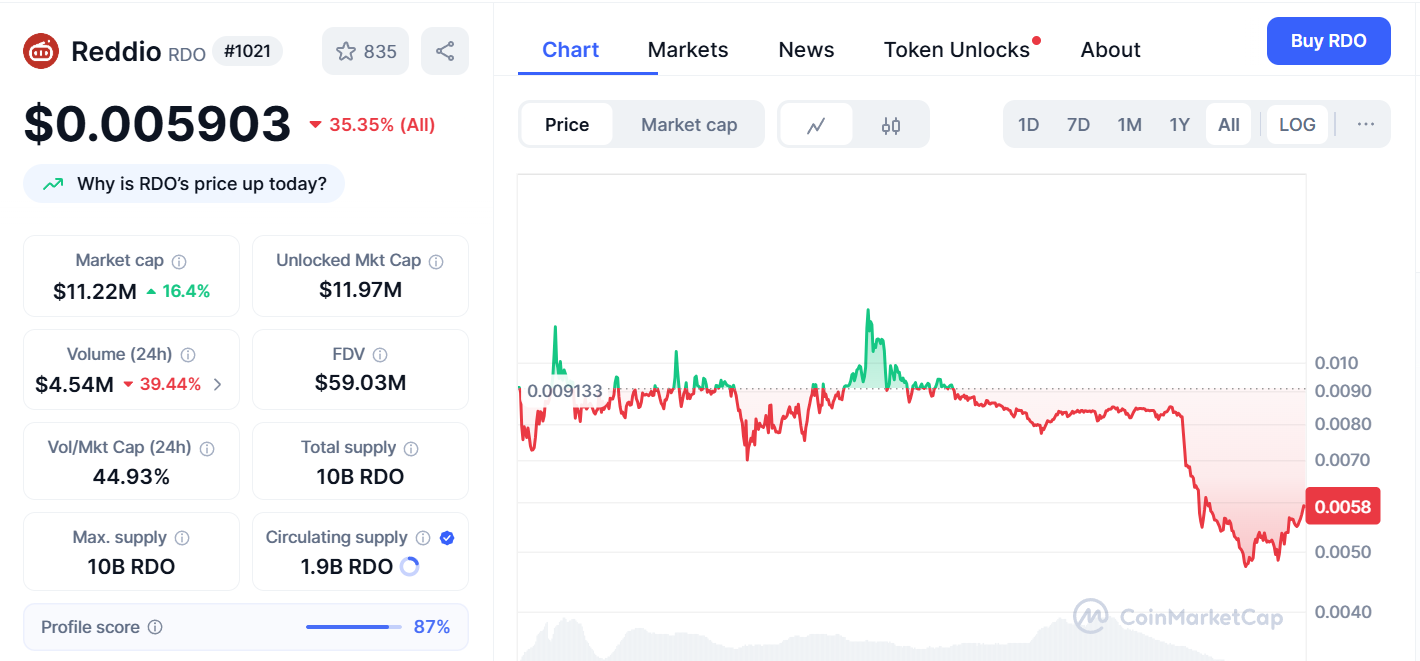Screen dimensions: 1420x661
Task: Click the Reddio robot logo icon
Action: pos(41,51)
